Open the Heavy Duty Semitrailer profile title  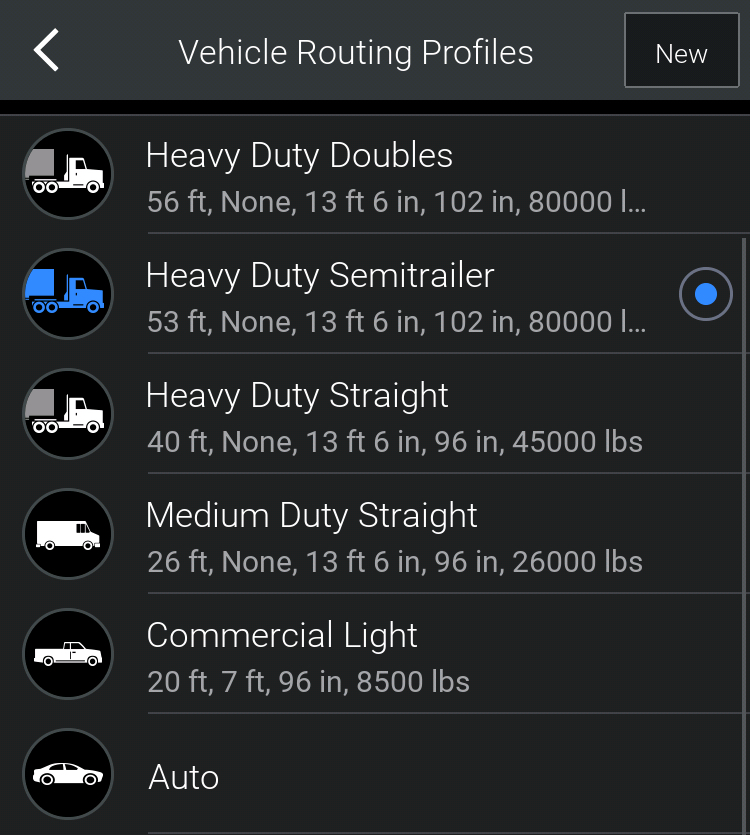coord(320,276)
